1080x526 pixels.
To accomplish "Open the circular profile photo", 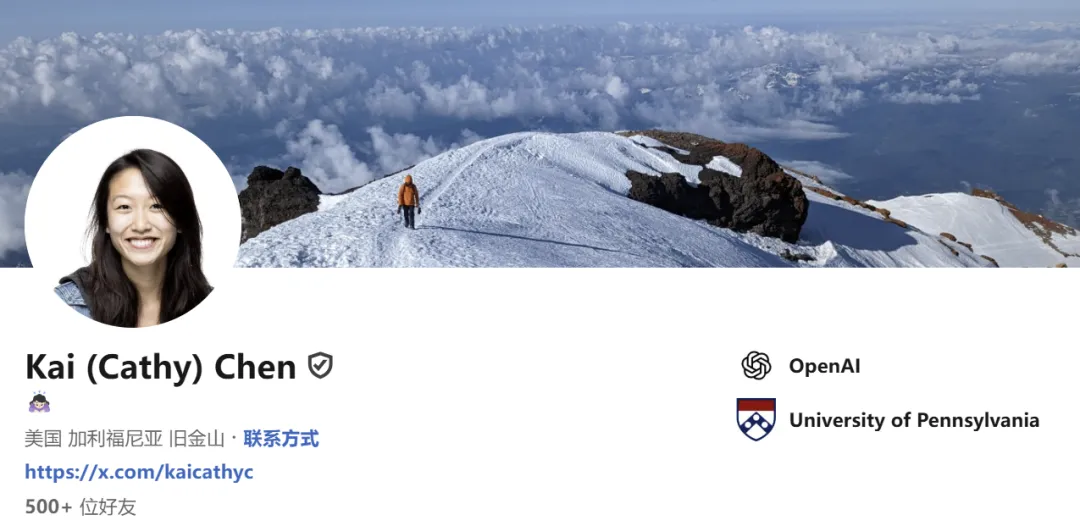I will [133, 222].
